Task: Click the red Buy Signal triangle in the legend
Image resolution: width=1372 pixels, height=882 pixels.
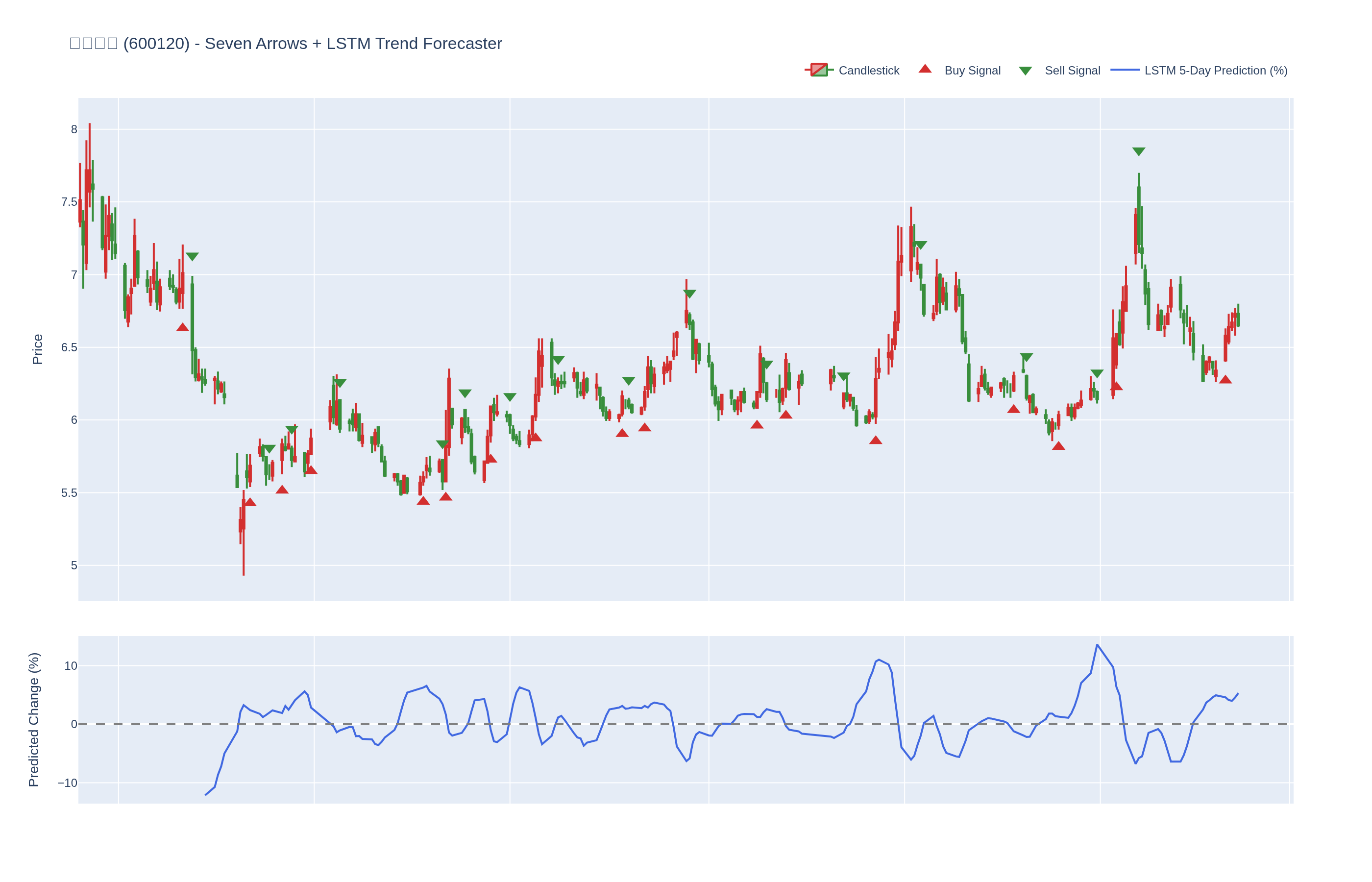Action: (925, 69)
